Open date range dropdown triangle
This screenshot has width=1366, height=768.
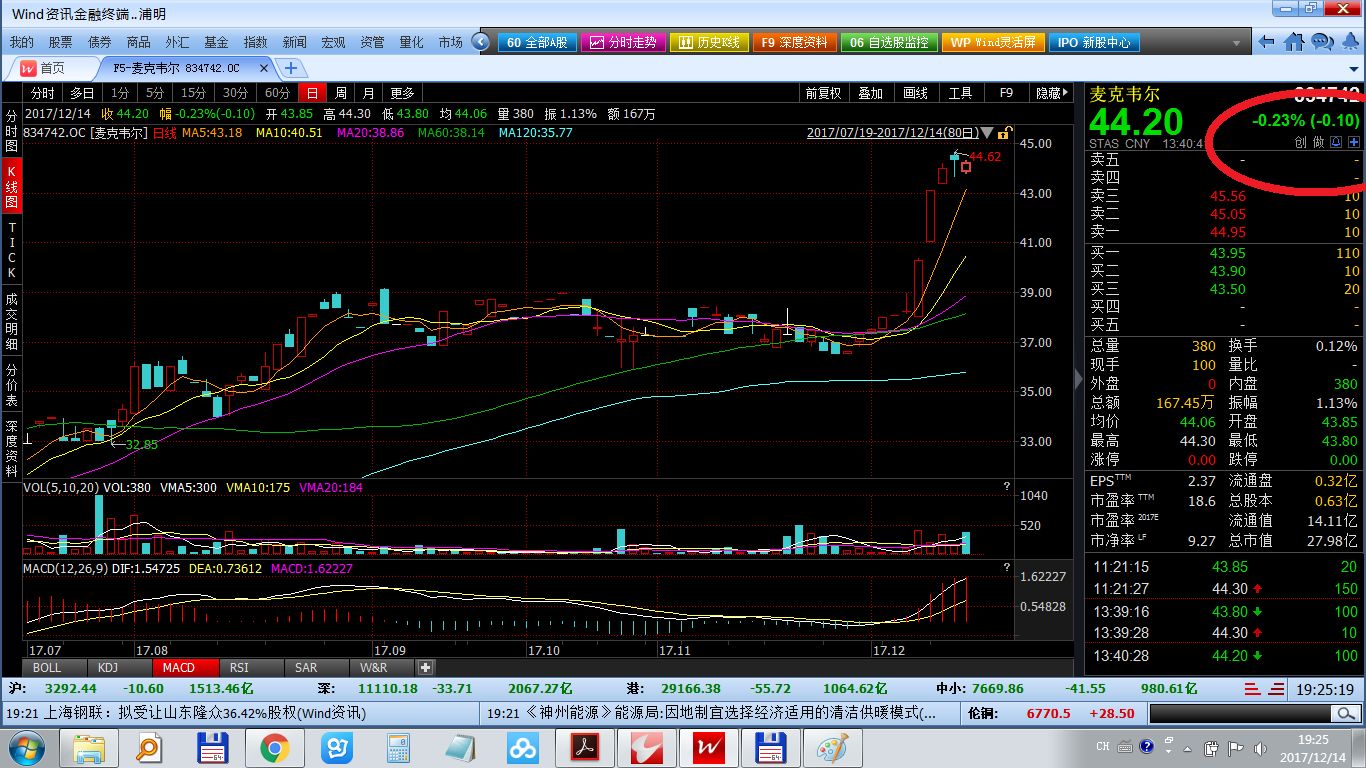(x=988, y=133)
